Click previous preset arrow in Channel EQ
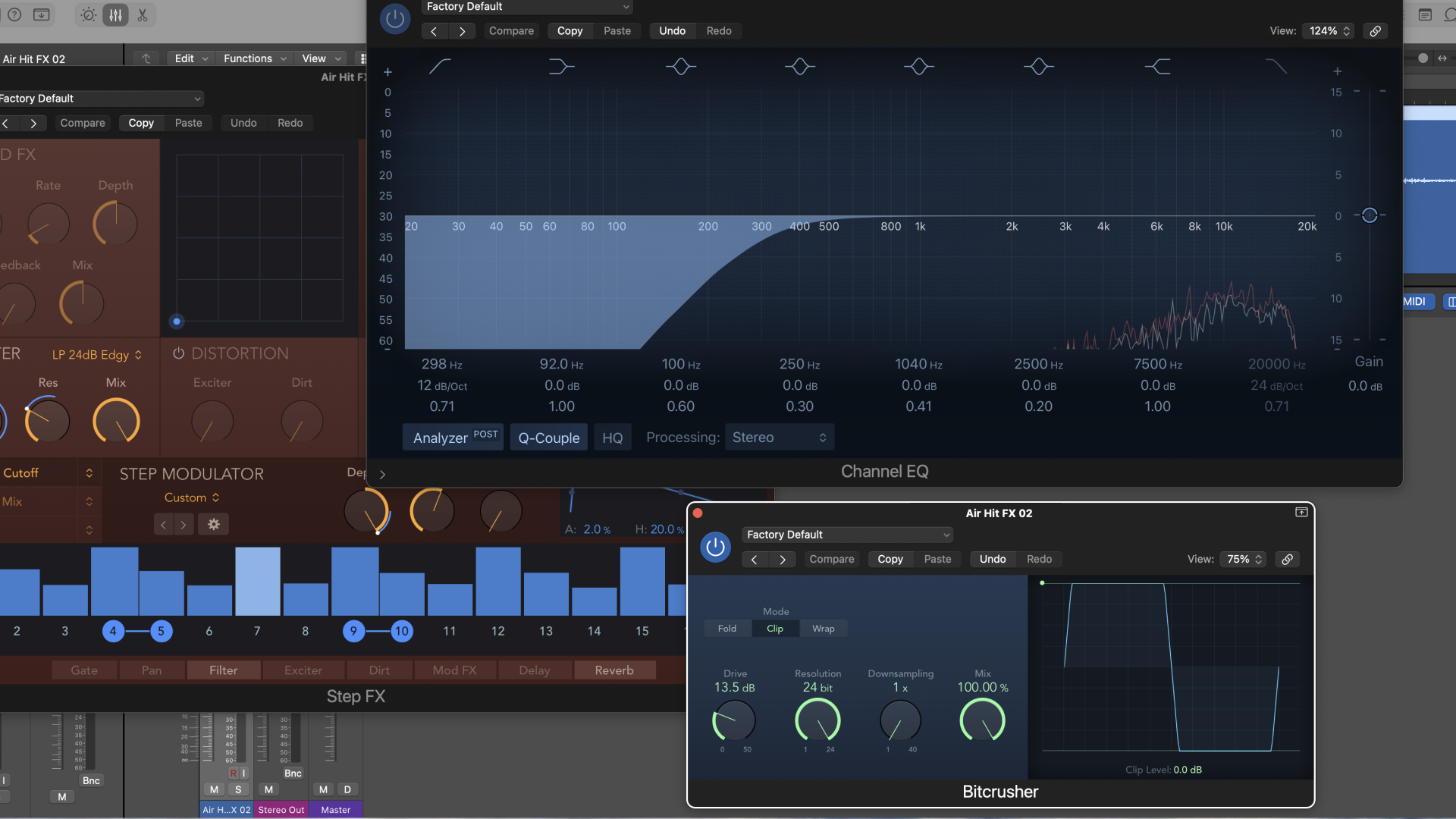This screenshot has width=1456, height=819. (434, 31)
